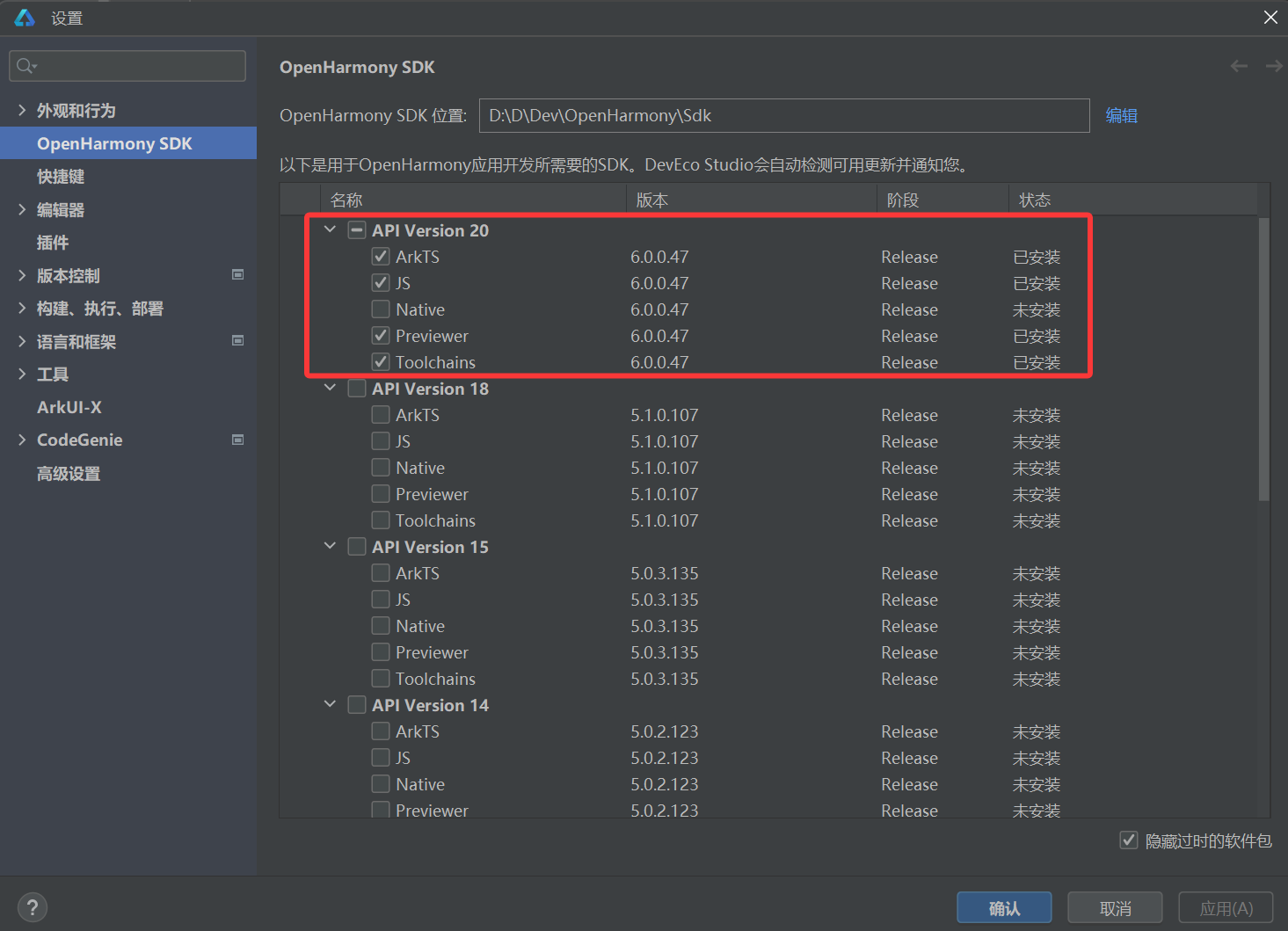Select the ArkTS 5.0.2.123 row name

418,731
